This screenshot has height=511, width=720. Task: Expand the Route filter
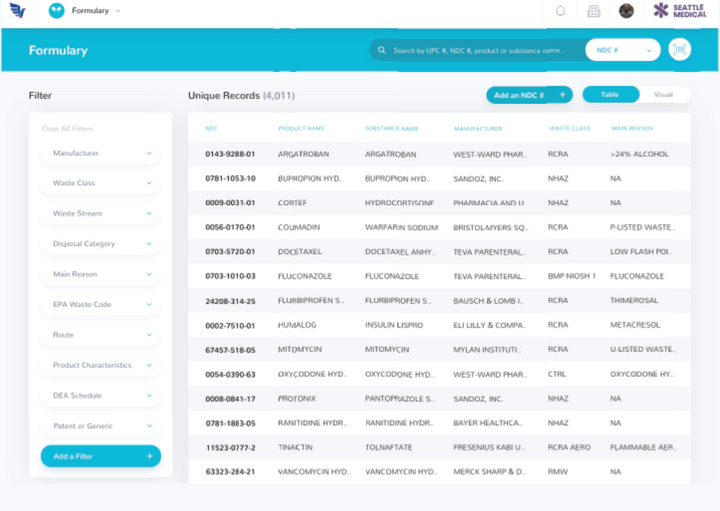pyautogui.click(x=101, y=335)
